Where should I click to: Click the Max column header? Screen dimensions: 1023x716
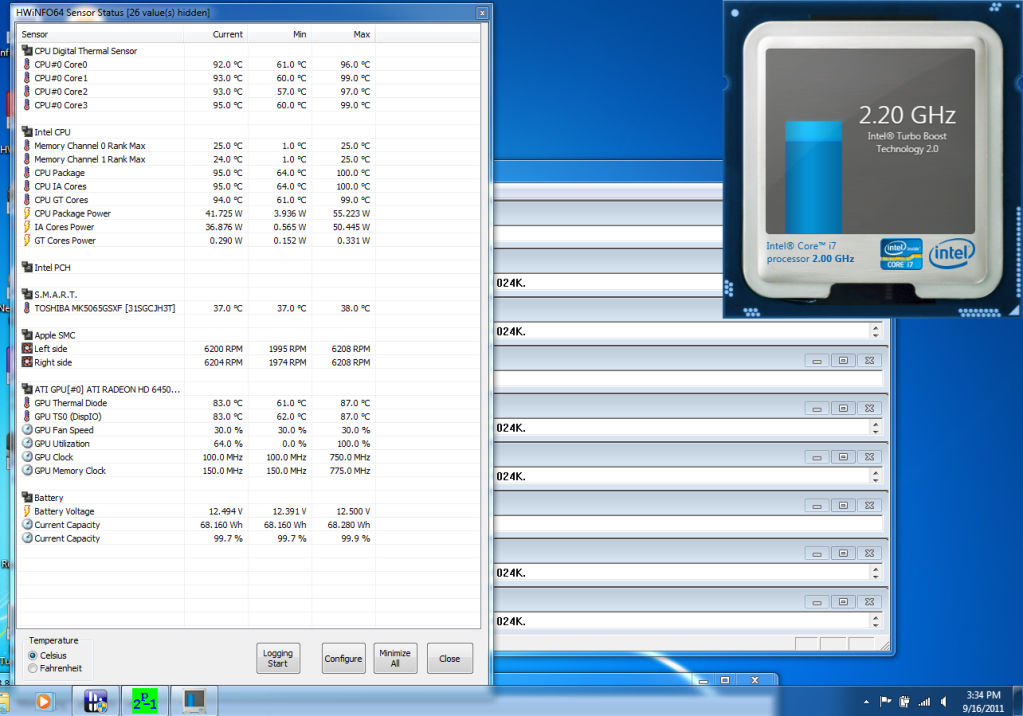(343, 34)
